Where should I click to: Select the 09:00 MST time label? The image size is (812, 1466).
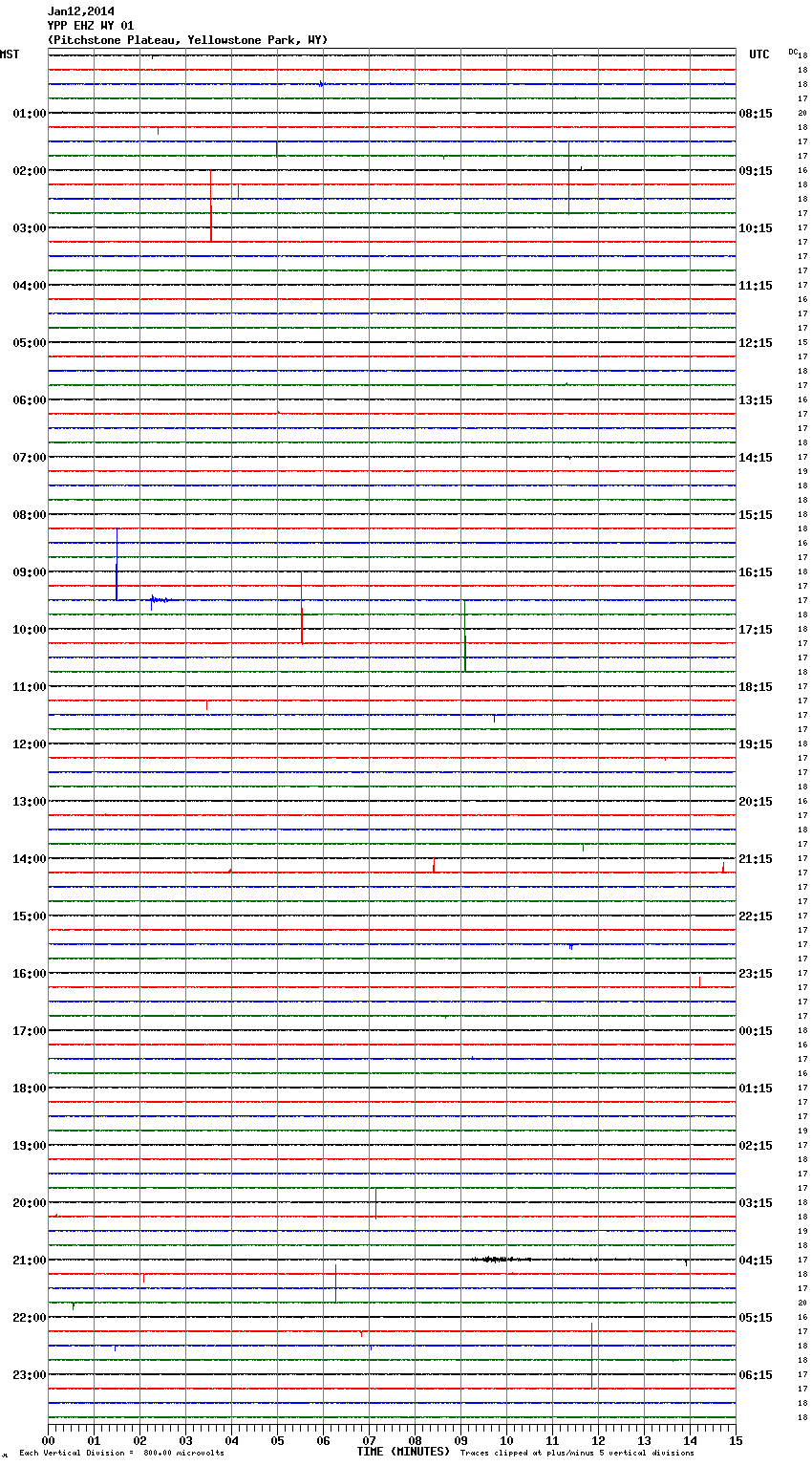click(x=29, y=572)
